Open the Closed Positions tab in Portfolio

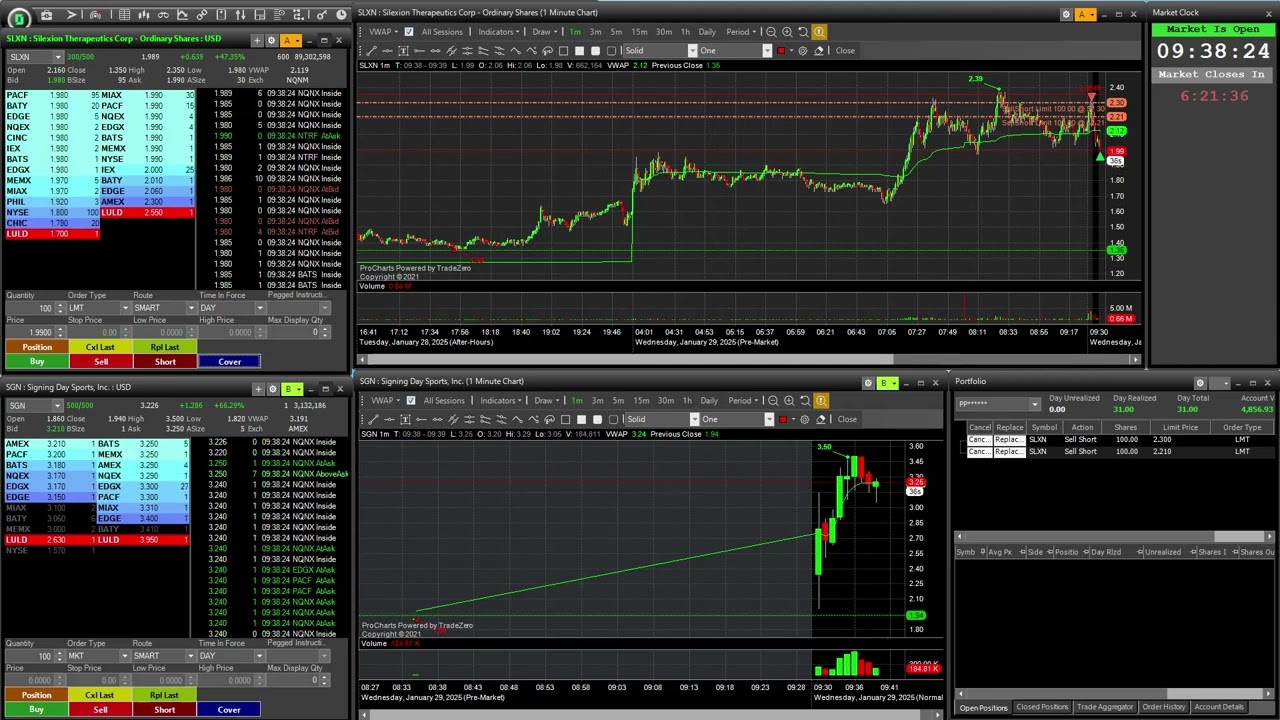[x=1042, y=707]
